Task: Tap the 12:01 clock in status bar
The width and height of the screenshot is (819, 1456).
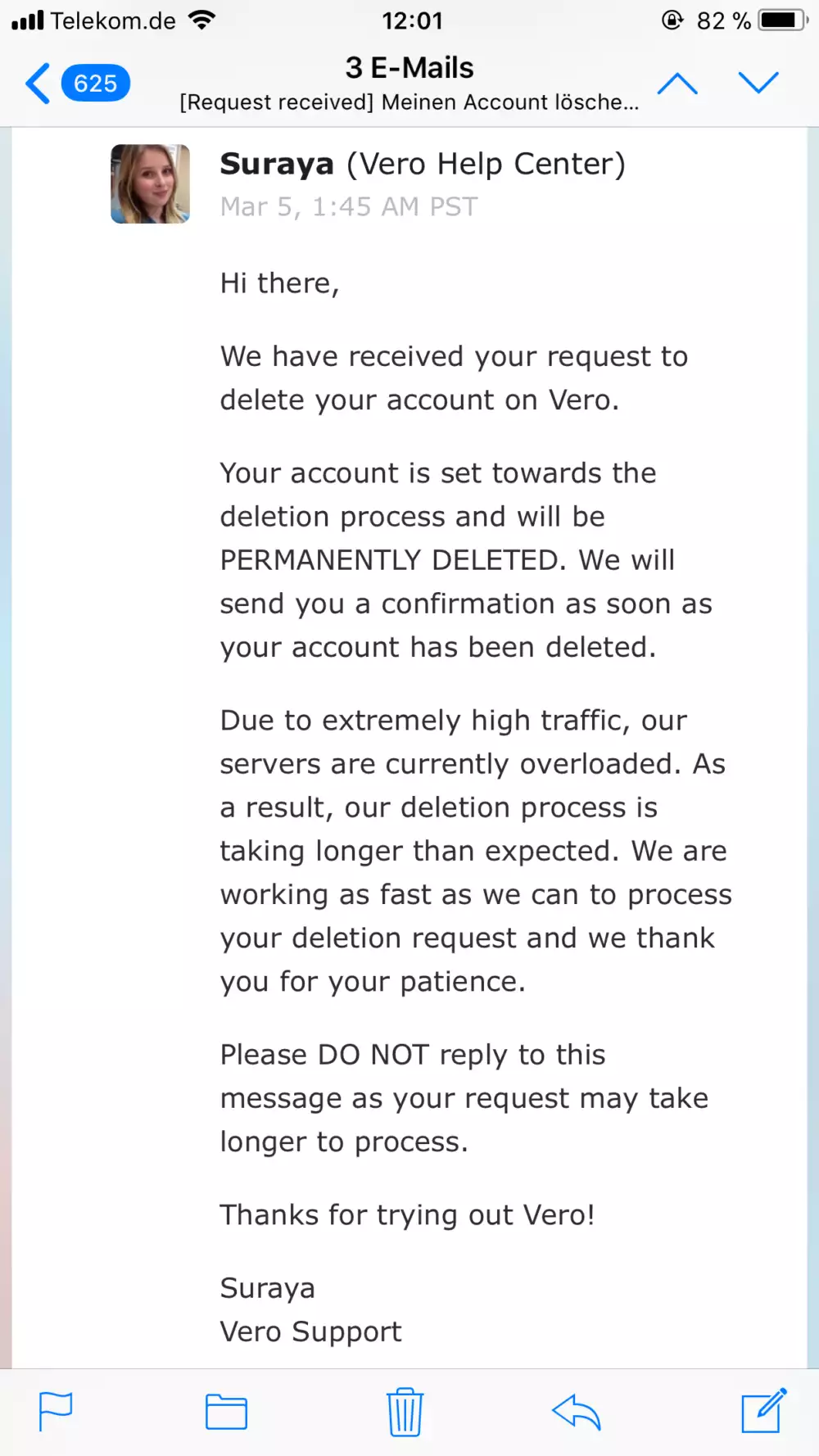Action: coord(412,20)
